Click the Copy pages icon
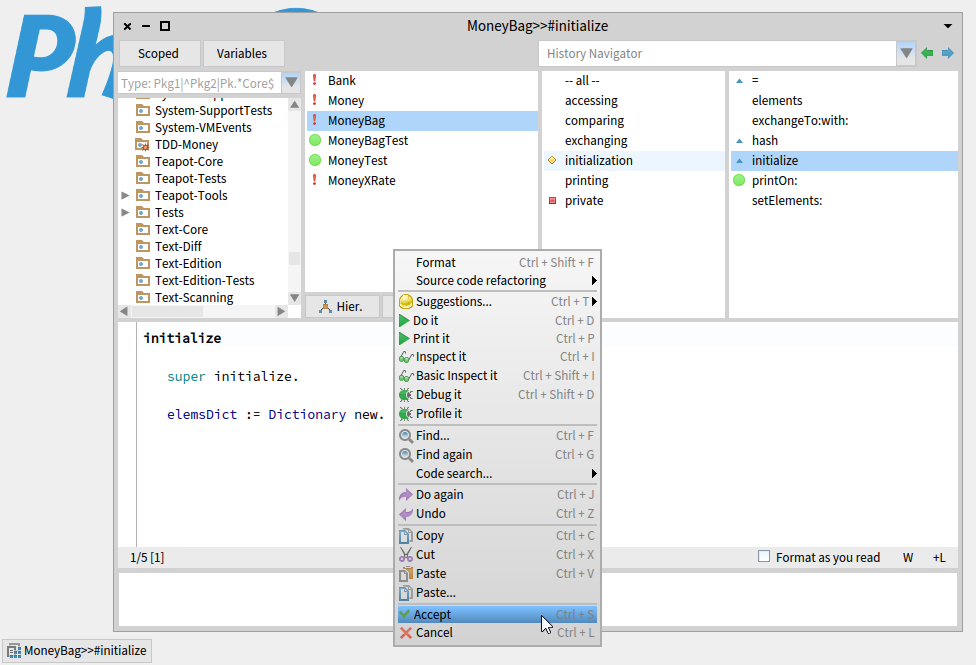This screenshot has width=976, height=665. (x=406, y=535)
